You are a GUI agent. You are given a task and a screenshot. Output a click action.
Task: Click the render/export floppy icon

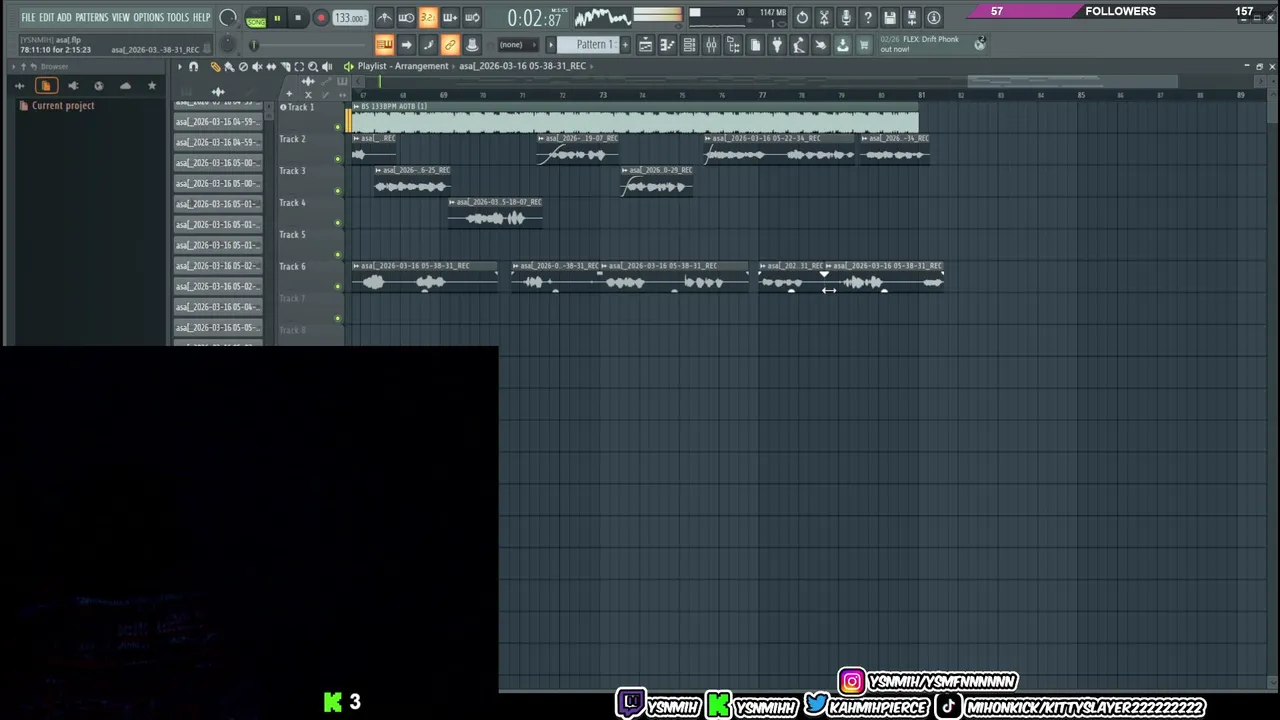(x=912, y=18)
